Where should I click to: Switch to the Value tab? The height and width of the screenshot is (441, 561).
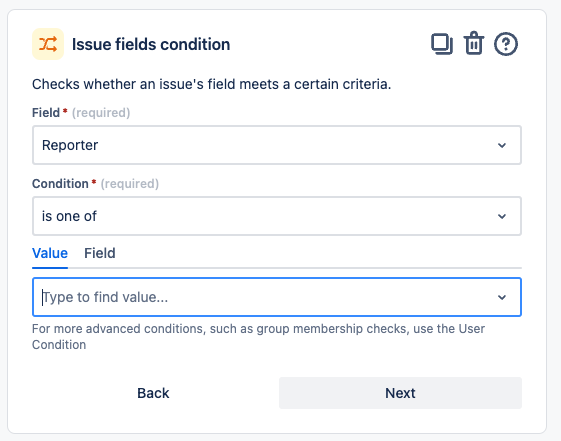coord(50,253)
